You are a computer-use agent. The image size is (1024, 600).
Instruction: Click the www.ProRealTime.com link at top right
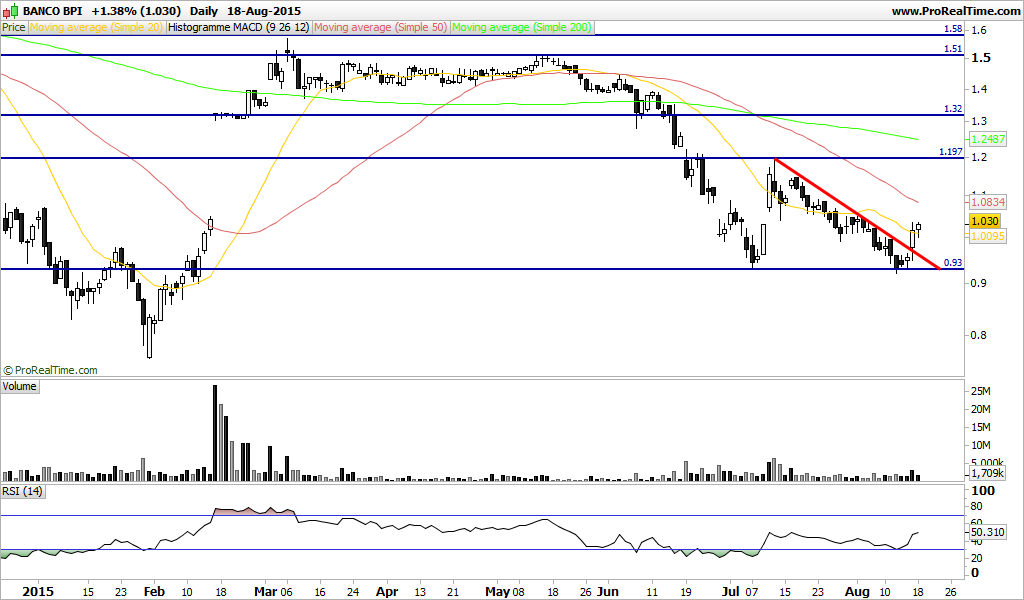tap(955, 11)
